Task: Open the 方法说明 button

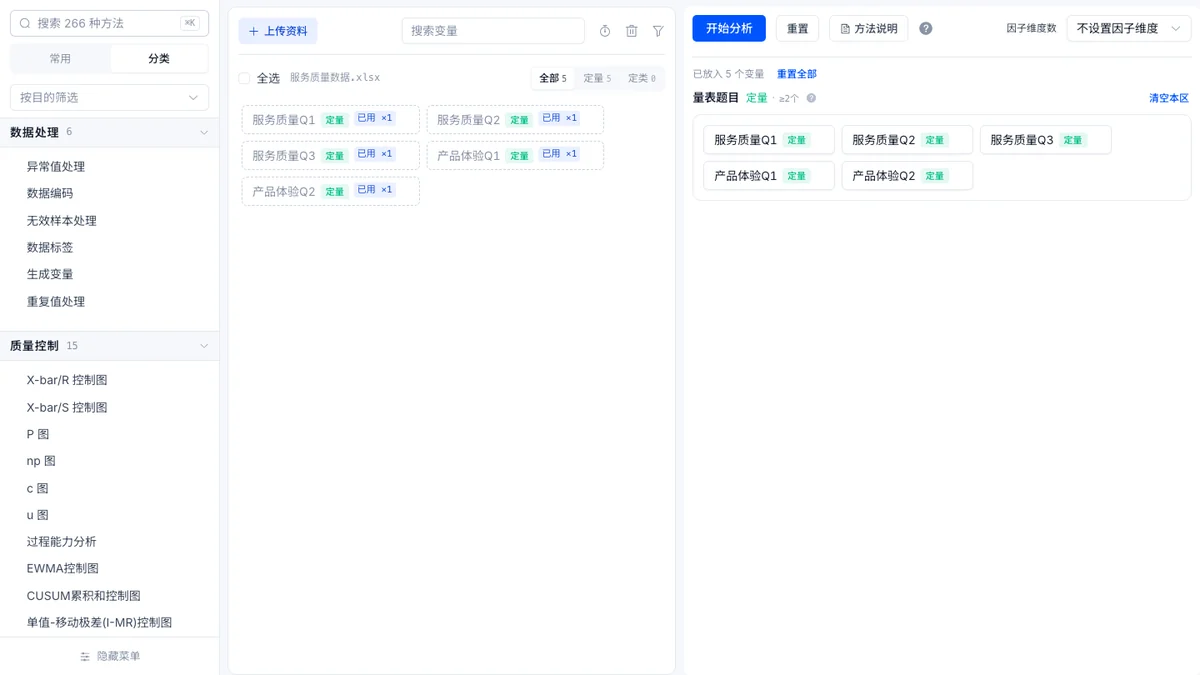Action: (869, 28)
